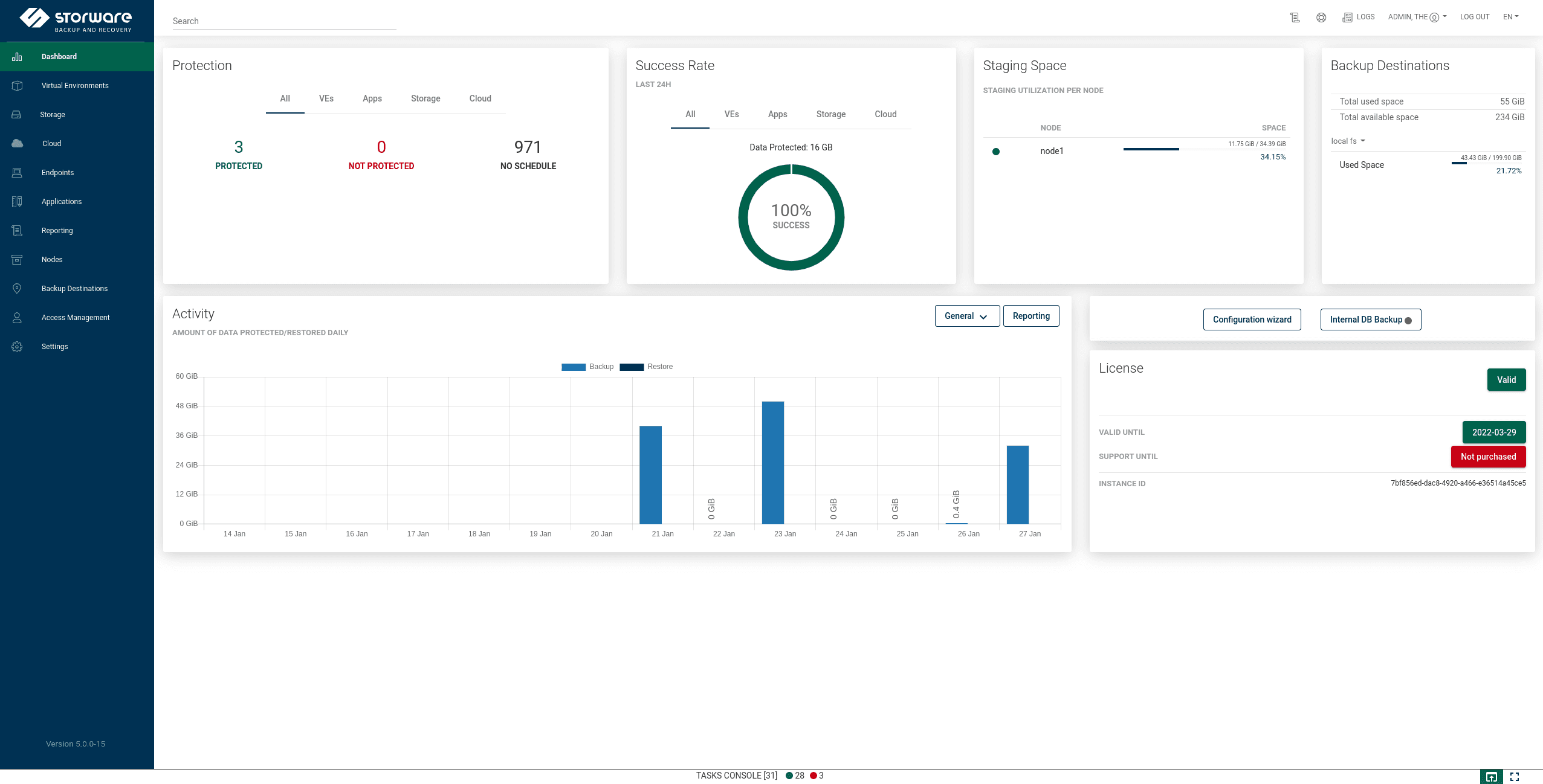
Task: Click the release notes icon in the header
Action: point(1295,17)
